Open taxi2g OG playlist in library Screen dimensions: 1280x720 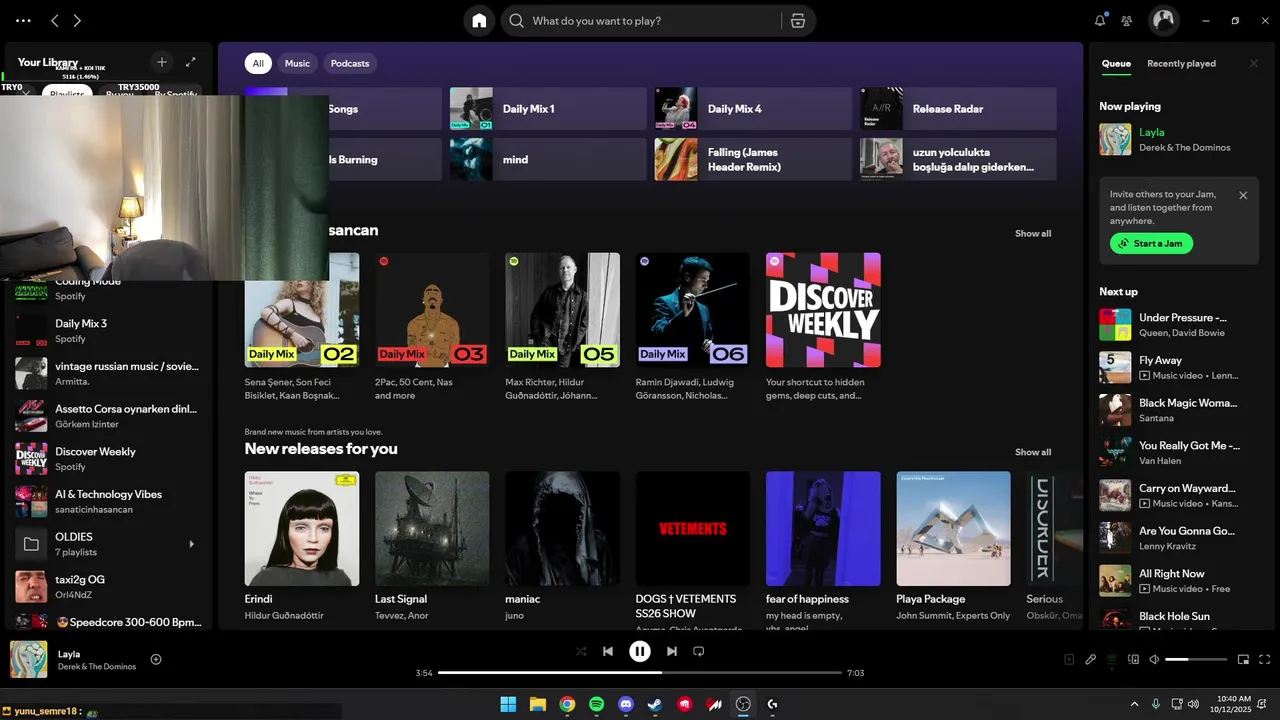click(107, 586)
